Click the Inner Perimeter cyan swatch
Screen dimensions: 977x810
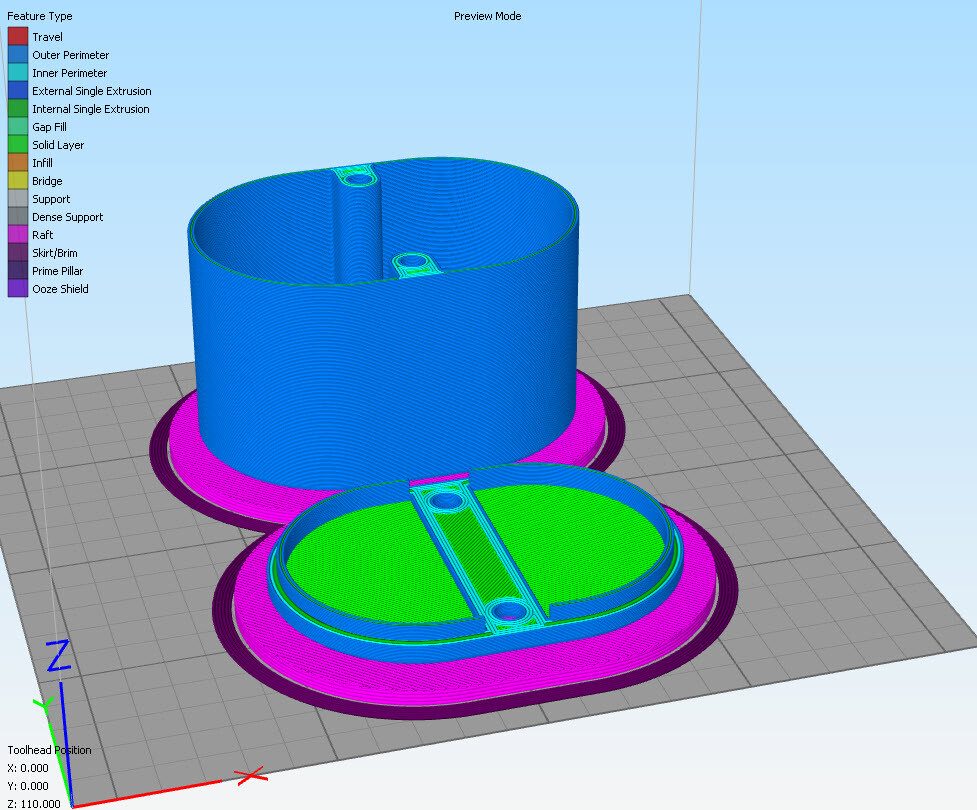18,73
